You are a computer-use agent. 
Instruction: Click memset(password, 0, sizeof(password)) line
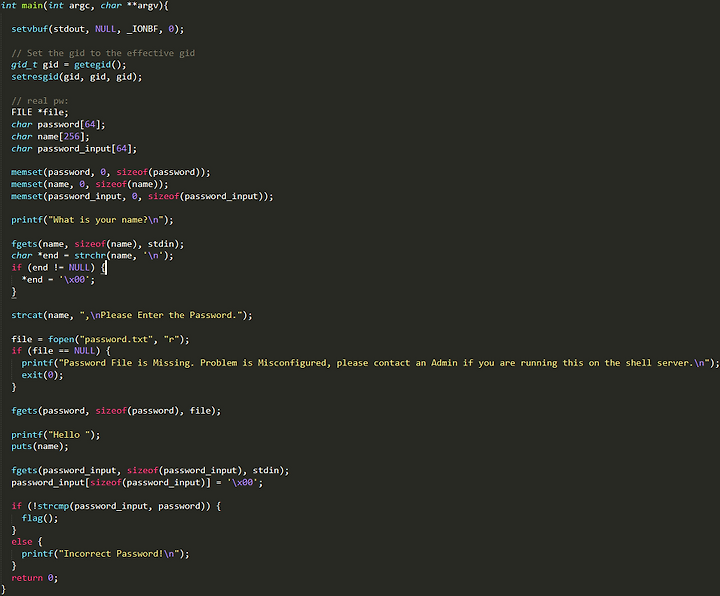click(x=111, y=172)
